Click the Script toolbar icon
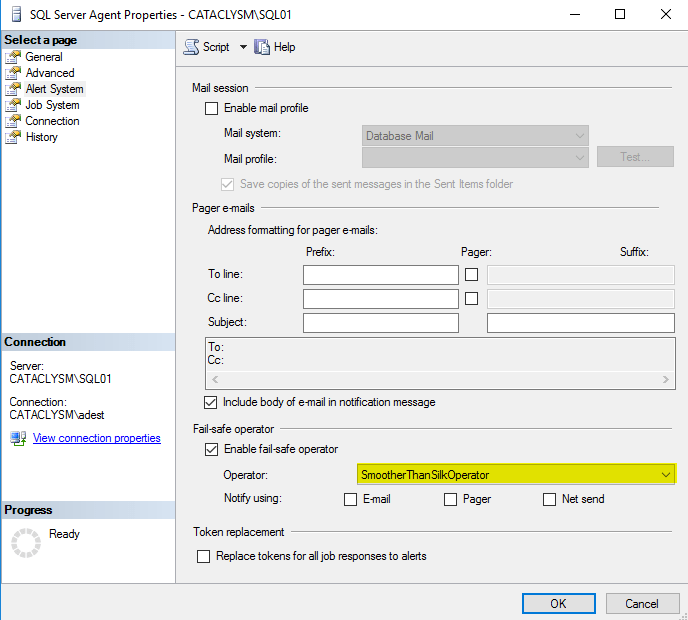688x620 pixels. pos(191,47)
